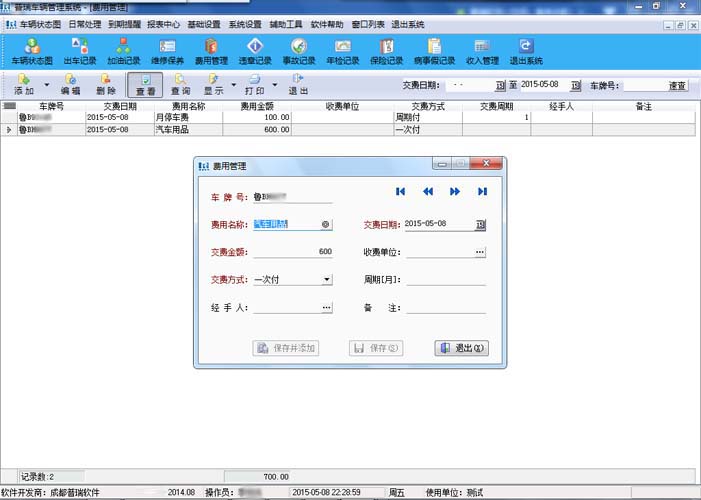Screen dimensions: 701x500
Task: Open 事故记录 toolbar icon
Action: coord(299,51)
